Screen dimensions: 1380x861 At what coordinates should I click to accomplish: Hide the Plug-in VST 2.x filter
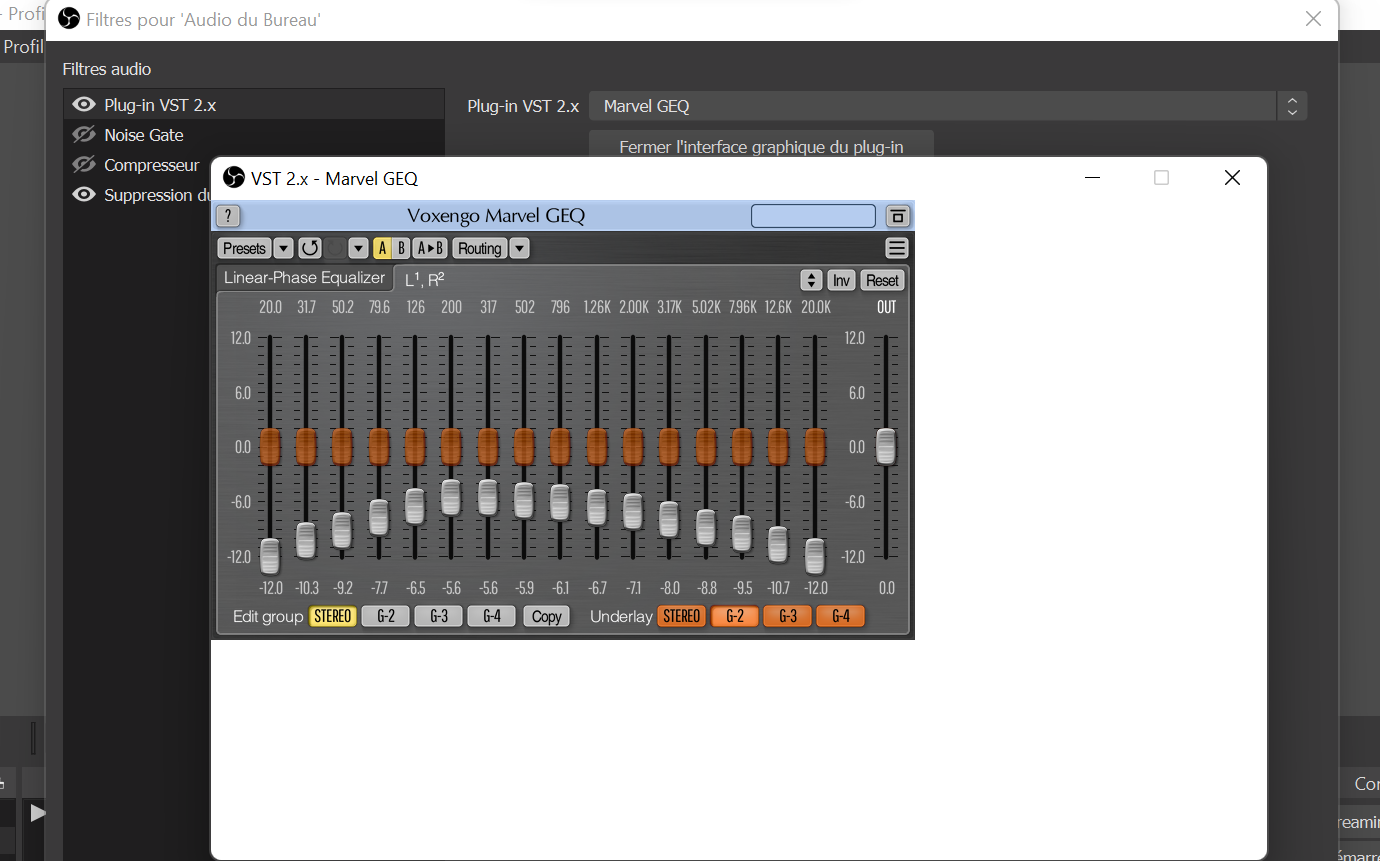tap(84, 105)
